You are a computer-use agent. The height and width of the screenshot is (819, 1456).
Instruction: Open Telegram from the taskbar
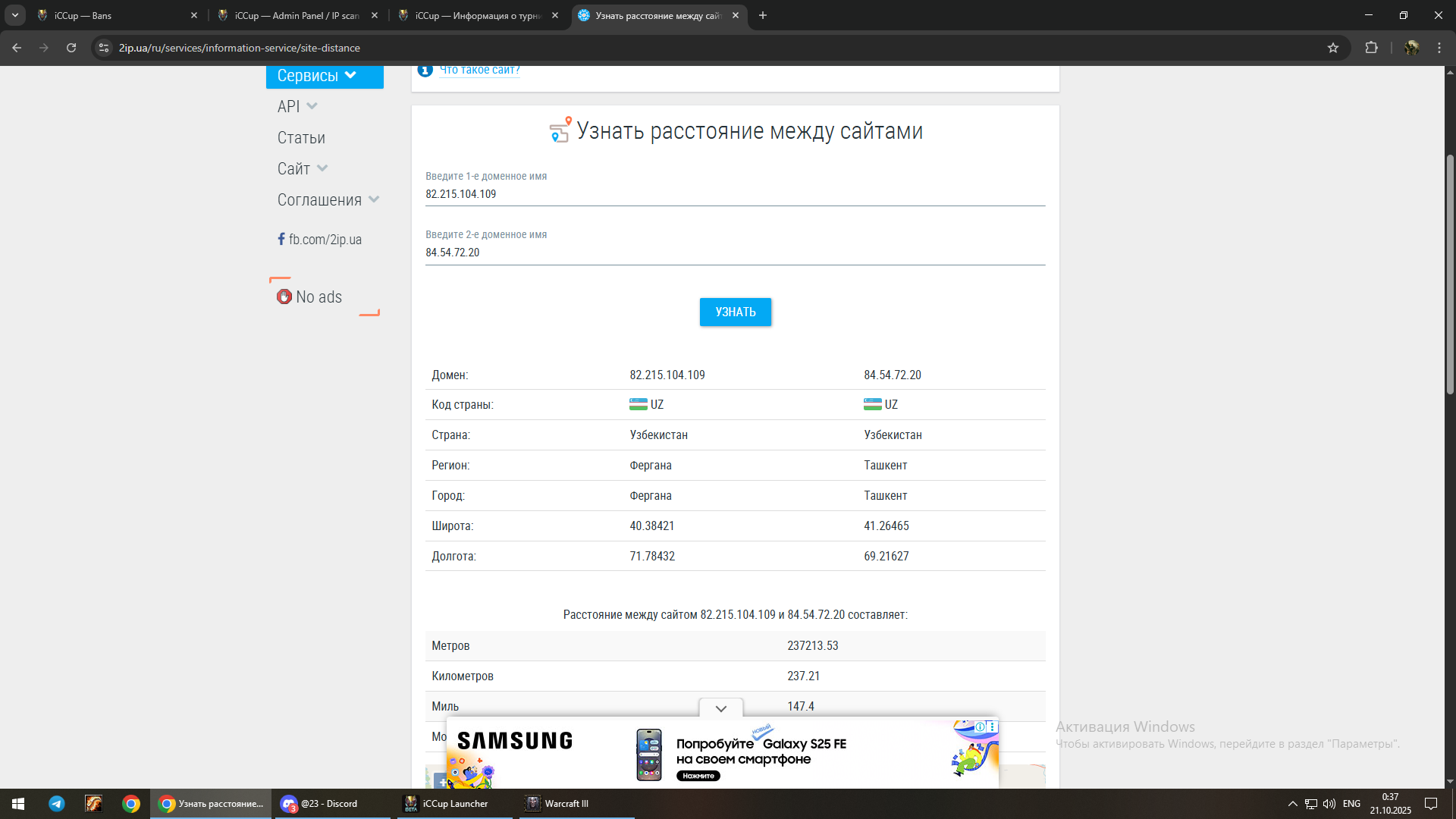pyautogui.click(x=57, y=804)
